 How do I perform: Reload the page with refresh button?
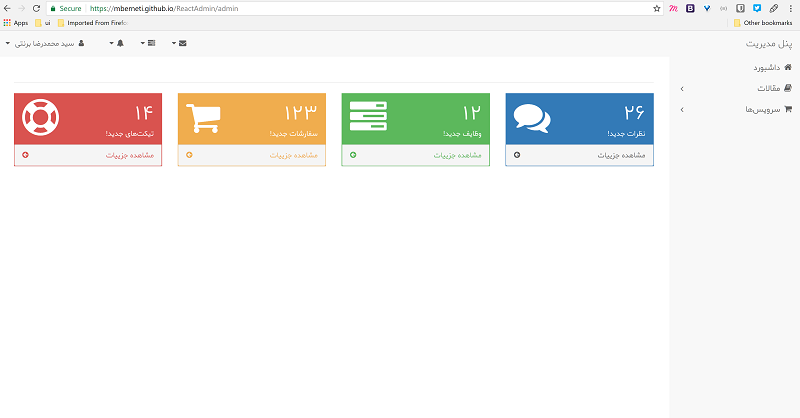36,8
